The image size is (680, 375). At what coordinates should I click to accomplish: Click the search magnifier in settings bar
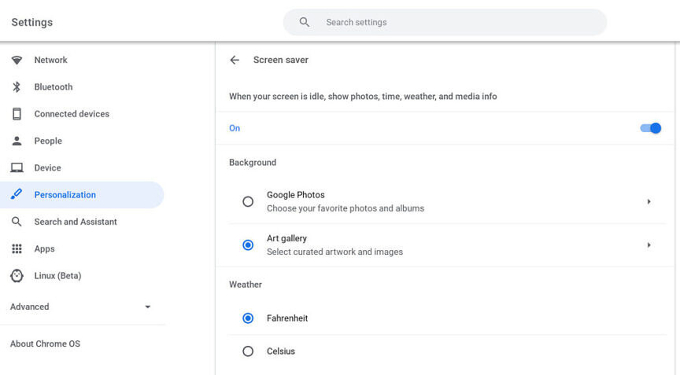point(304,22)
